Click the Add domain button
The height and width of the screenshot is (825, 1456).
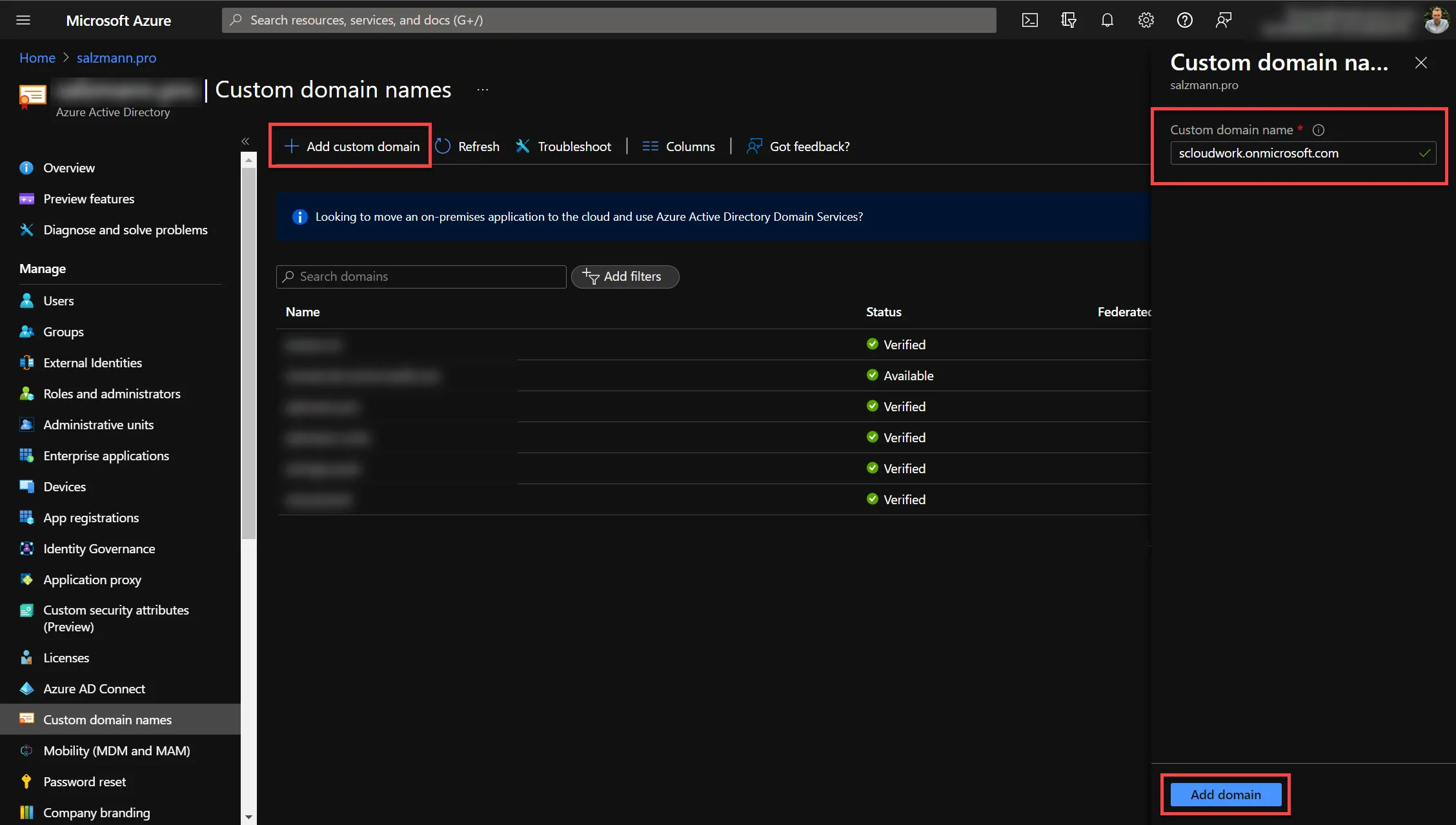tap(1226, 795)
